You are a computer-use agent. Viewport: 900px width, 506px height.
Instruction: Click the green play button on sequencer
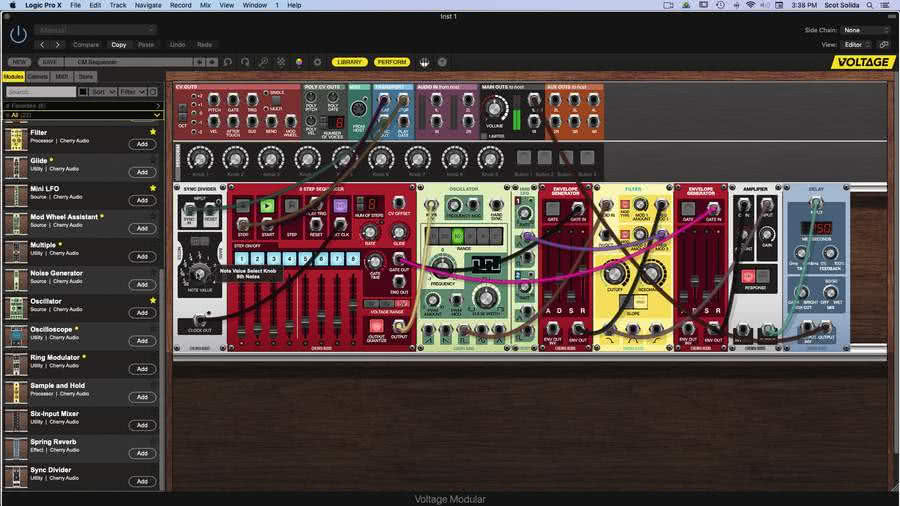(267, 205)
